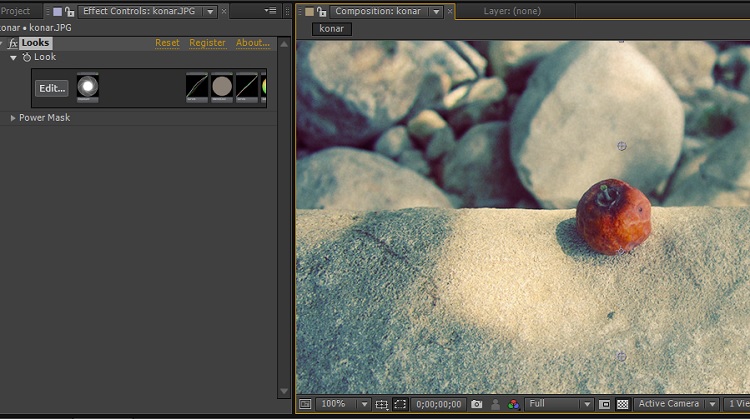Screen dimensions: 750x419
Task: Click Always Preview This View icon
Action: coord(305,404)
